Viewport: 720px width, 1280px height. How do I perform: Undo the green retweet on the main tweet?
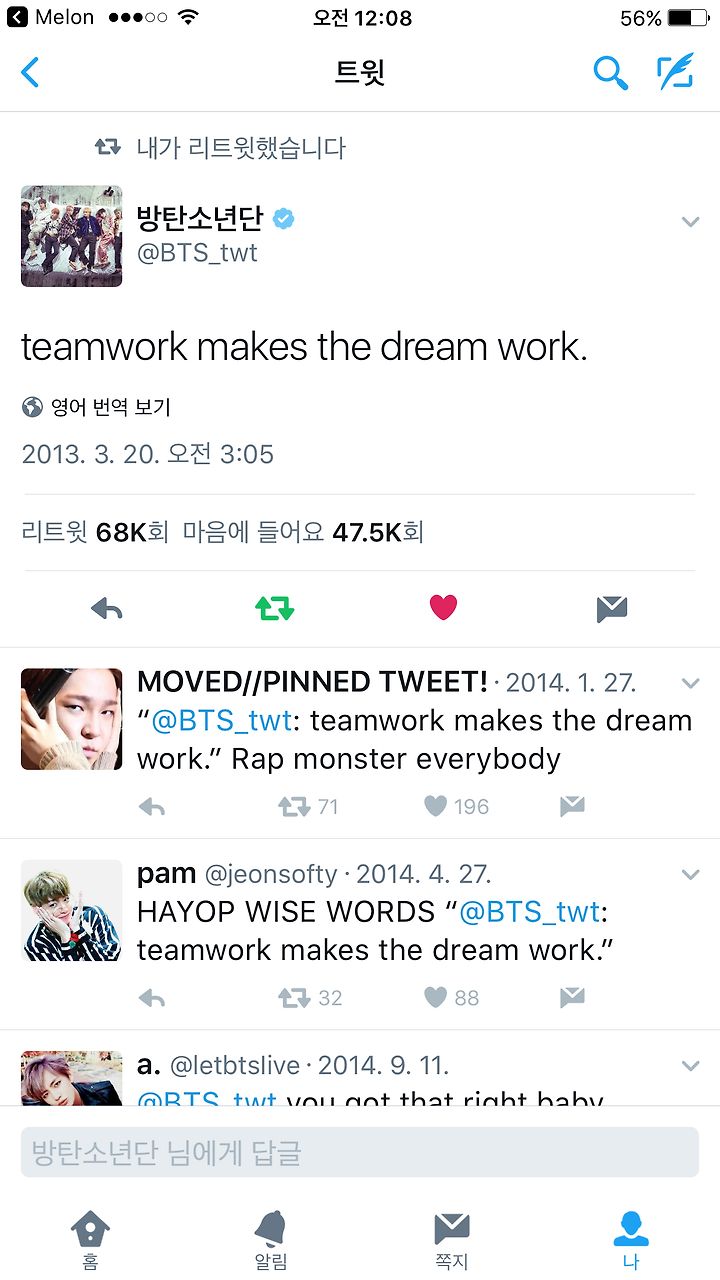pos(274,608)
